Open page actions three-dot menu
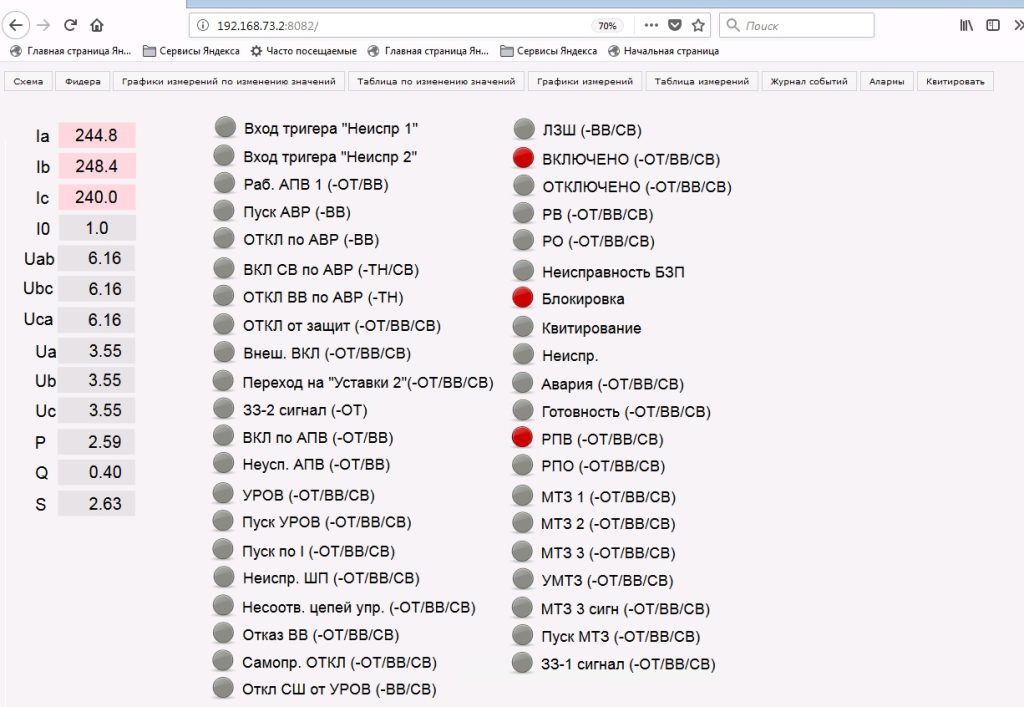The width and height of the screenshot is (1024, 707). [x=651, y=25]
